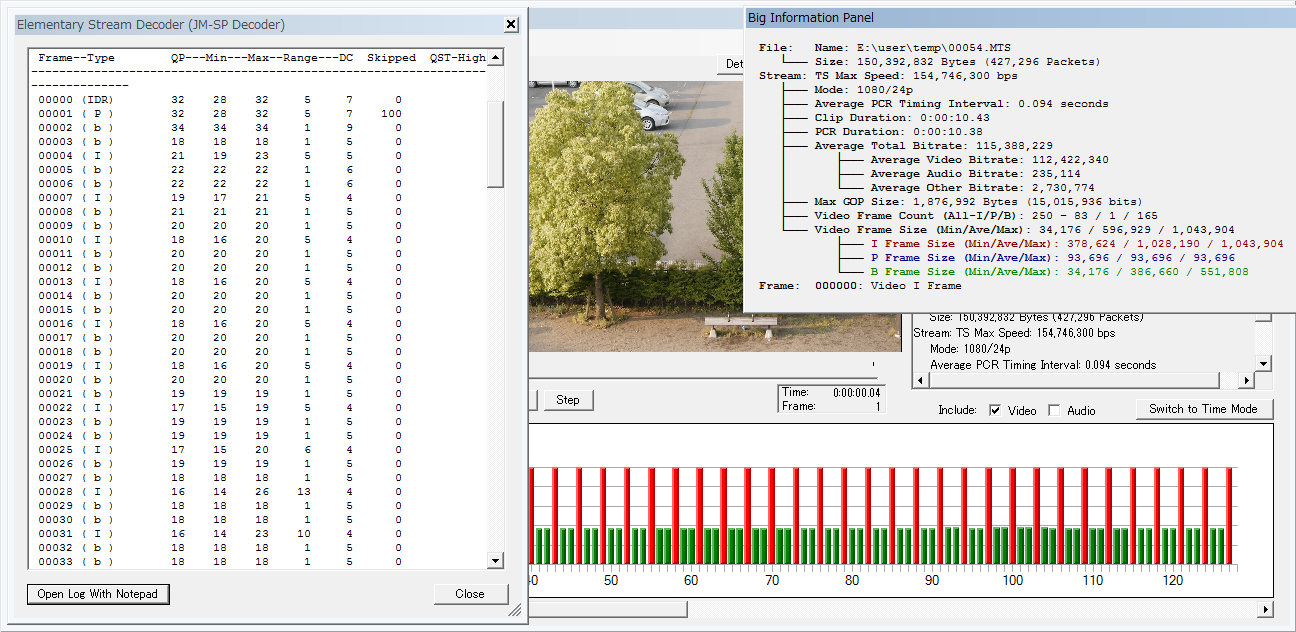Enable the Audio include checkbox
Image resolution: width=1296 pixels, height=632 pixels.
1054,410
